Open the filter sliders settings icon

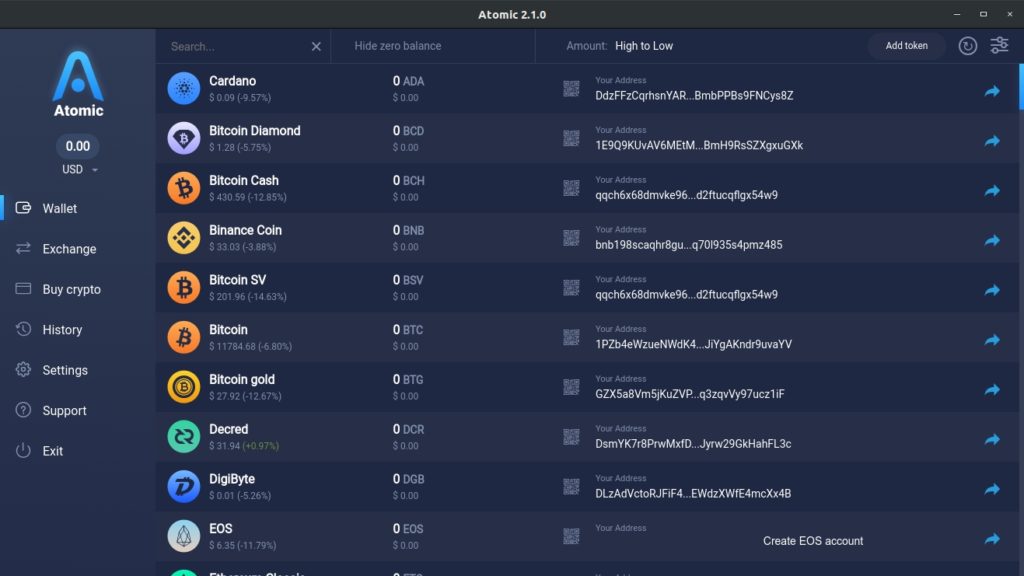pos(999,45)
